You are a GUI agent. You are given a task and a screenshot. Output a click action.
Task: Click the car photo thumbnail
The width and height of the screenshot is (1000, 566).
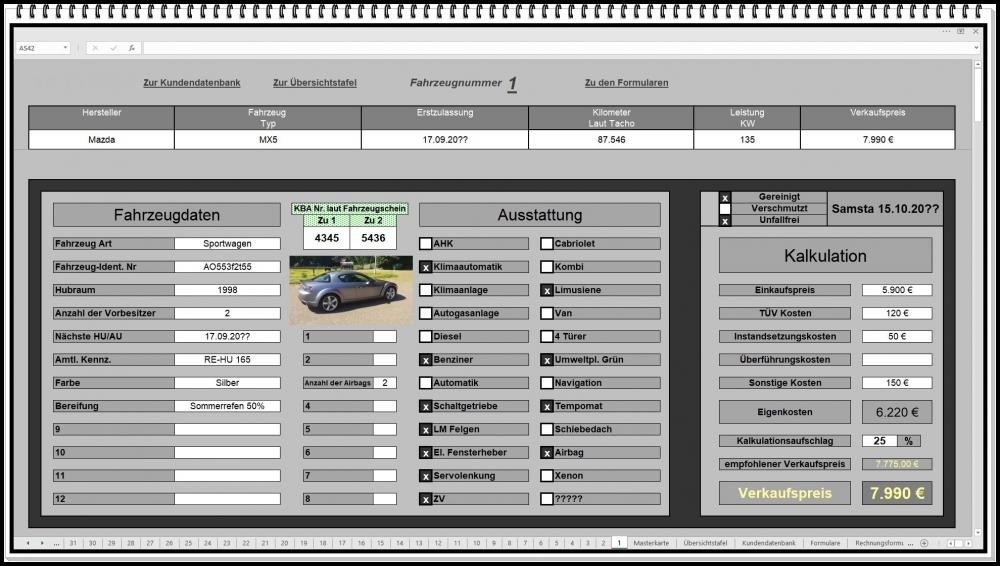pyautogui.click(x=350, y=290)
